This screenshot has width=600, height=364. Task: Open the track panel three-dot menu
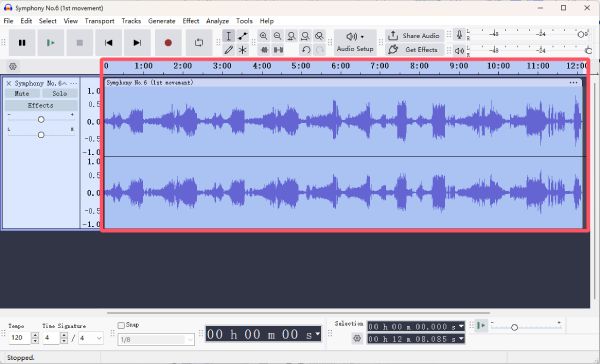click(x=73, y=83)
